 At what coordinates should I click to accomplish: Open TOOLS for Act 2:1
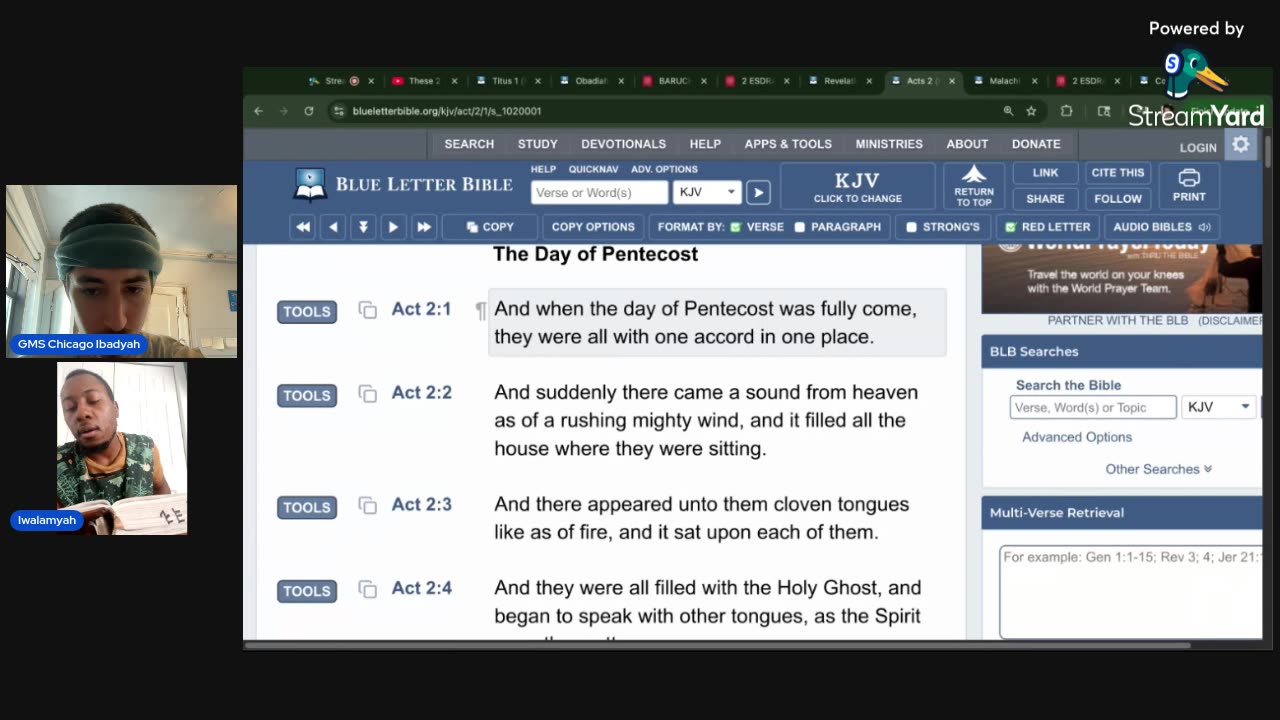(x=307, y=311)
